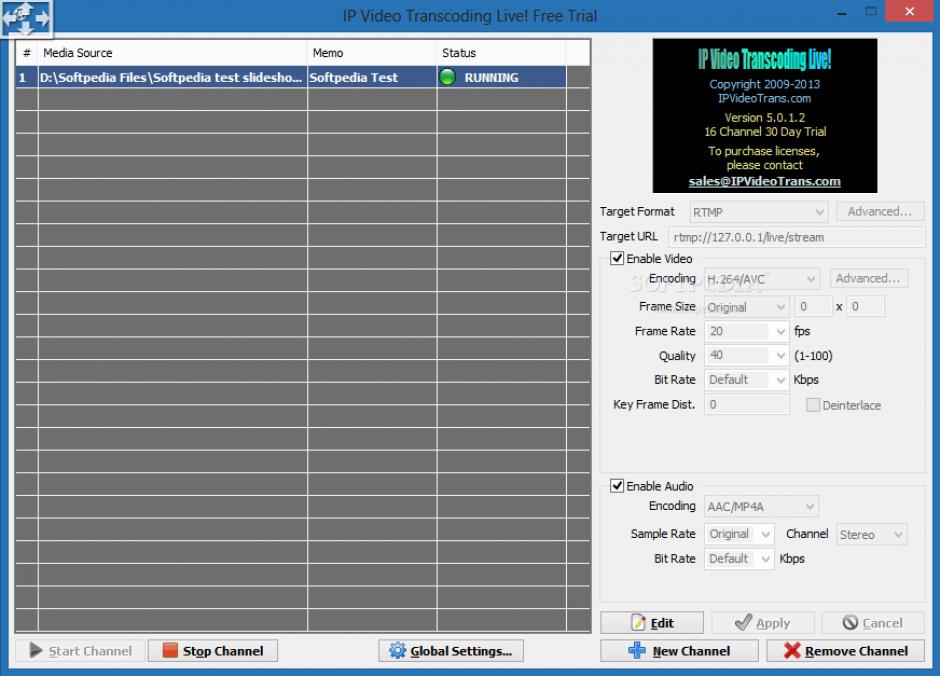The image size is (940, 676).
Task: Toggle the Deinterlace checkbox
Action: coord(813,405)
